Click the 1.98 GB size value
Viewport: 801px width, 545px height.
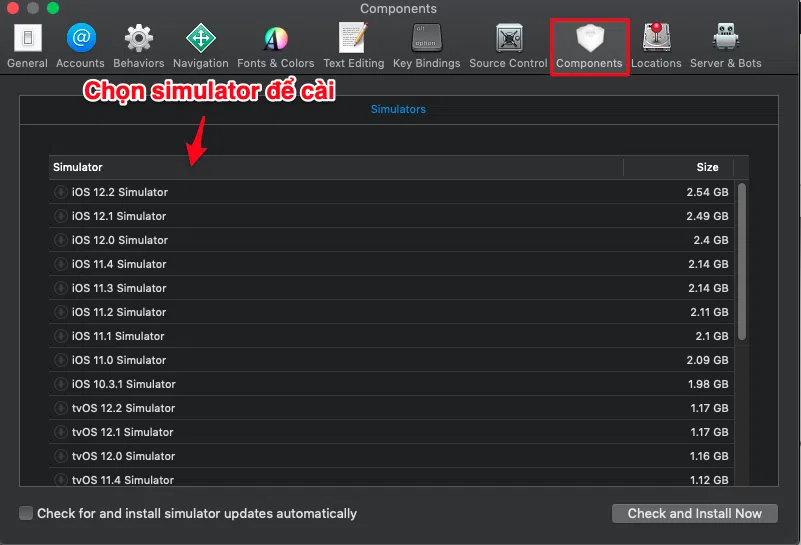(x=708, y=384)
